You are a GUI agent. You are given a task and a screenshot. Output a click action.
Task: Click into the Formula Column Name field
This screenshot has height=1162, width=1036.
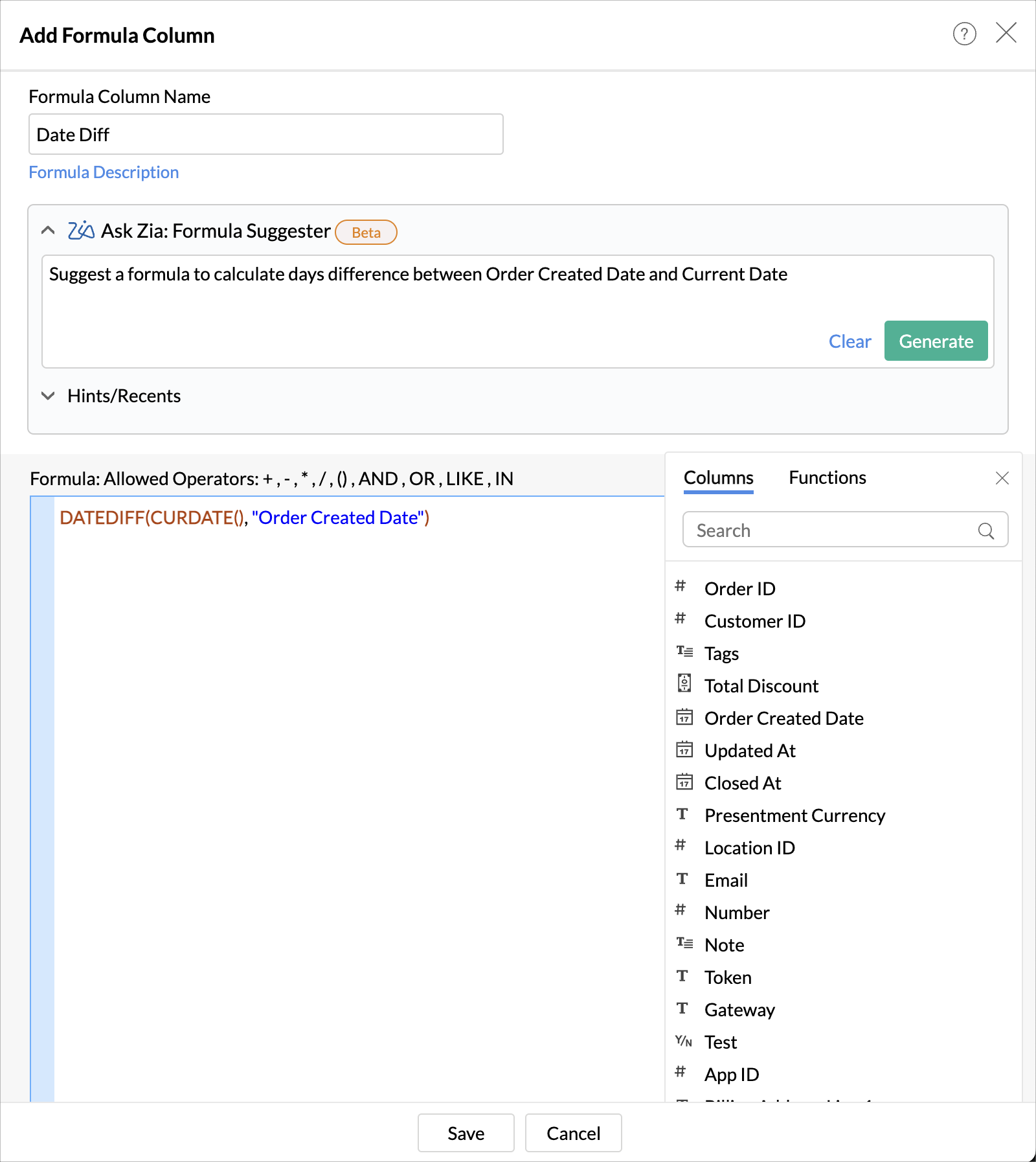(265, 135)
